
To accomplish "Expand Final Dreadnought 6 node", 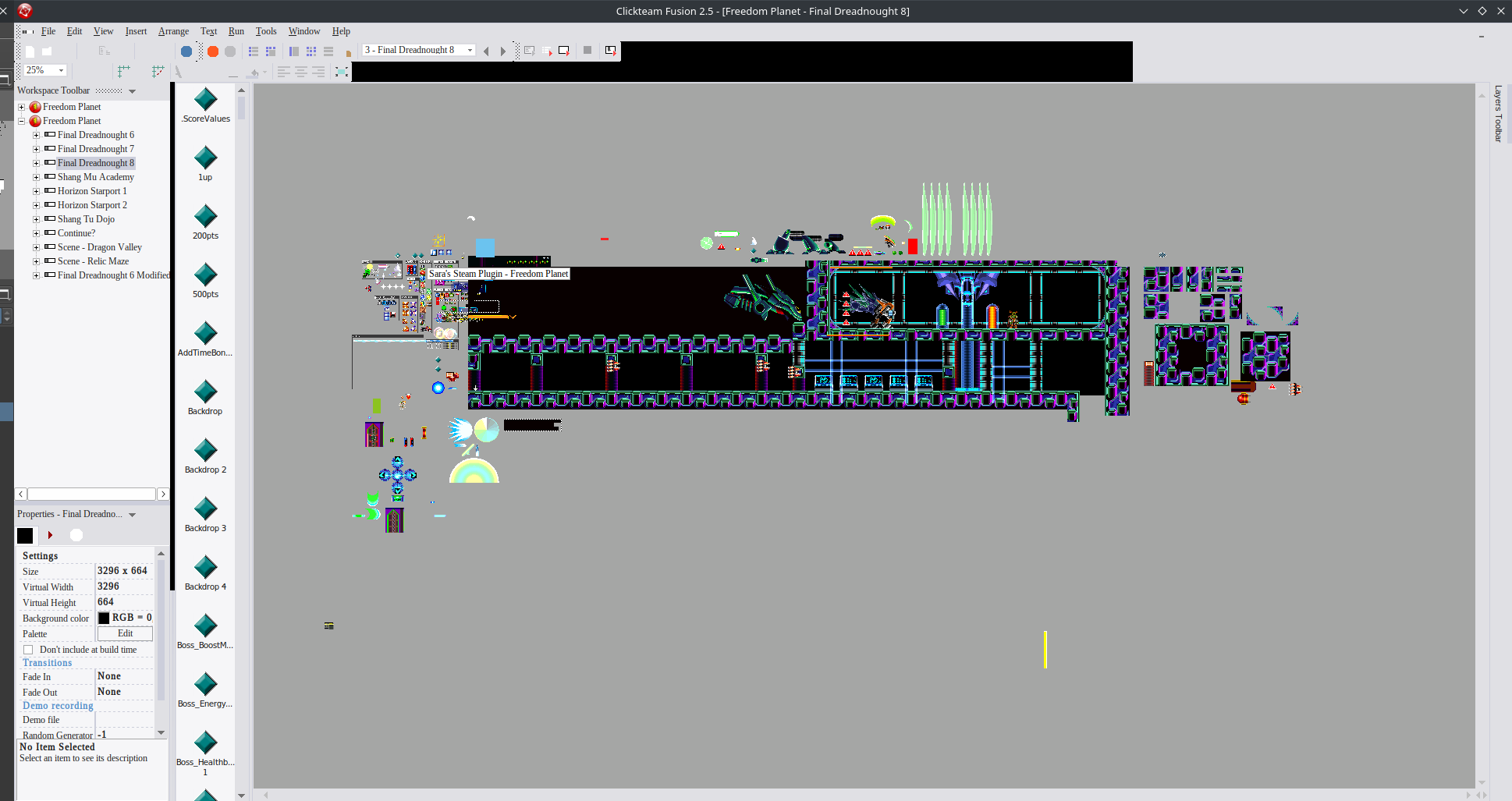I will point(36,135).
